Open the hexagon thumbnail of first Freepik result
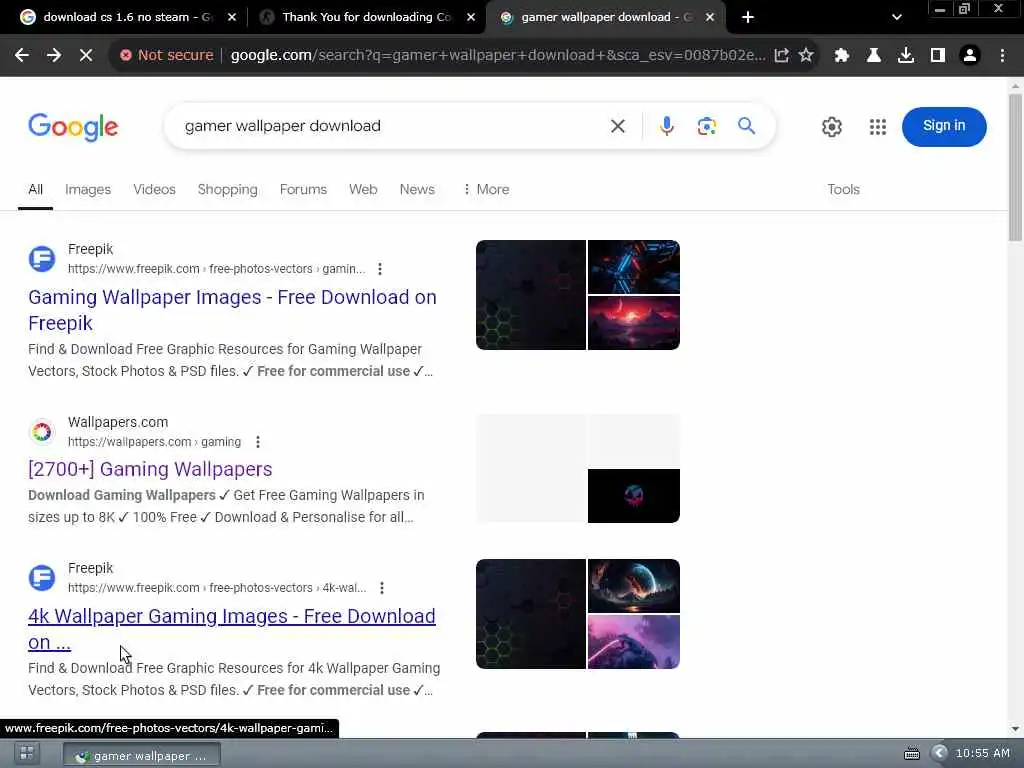Image resolution: width=1024 pixels, height=768 pixels. [x=531, y=295]
